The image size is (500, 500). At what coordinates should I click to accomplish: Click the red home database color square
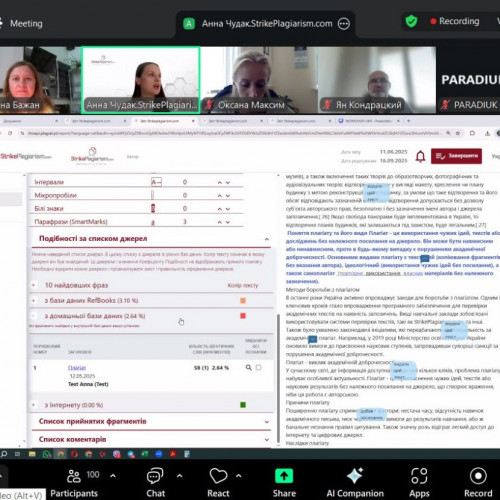point(243,316)
